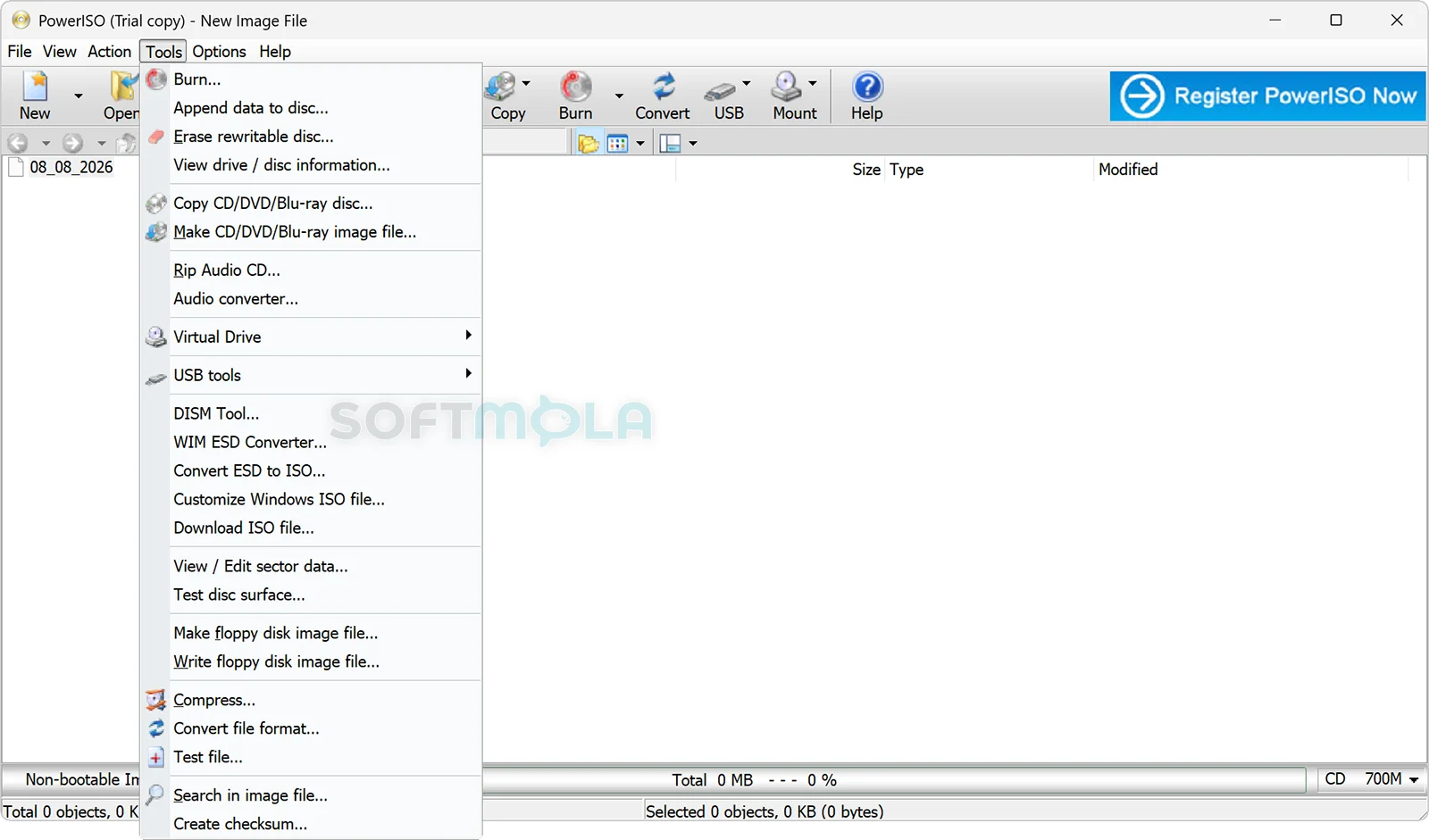Choose Append data to disc...

pyautogui.click(x=311, y=108)
